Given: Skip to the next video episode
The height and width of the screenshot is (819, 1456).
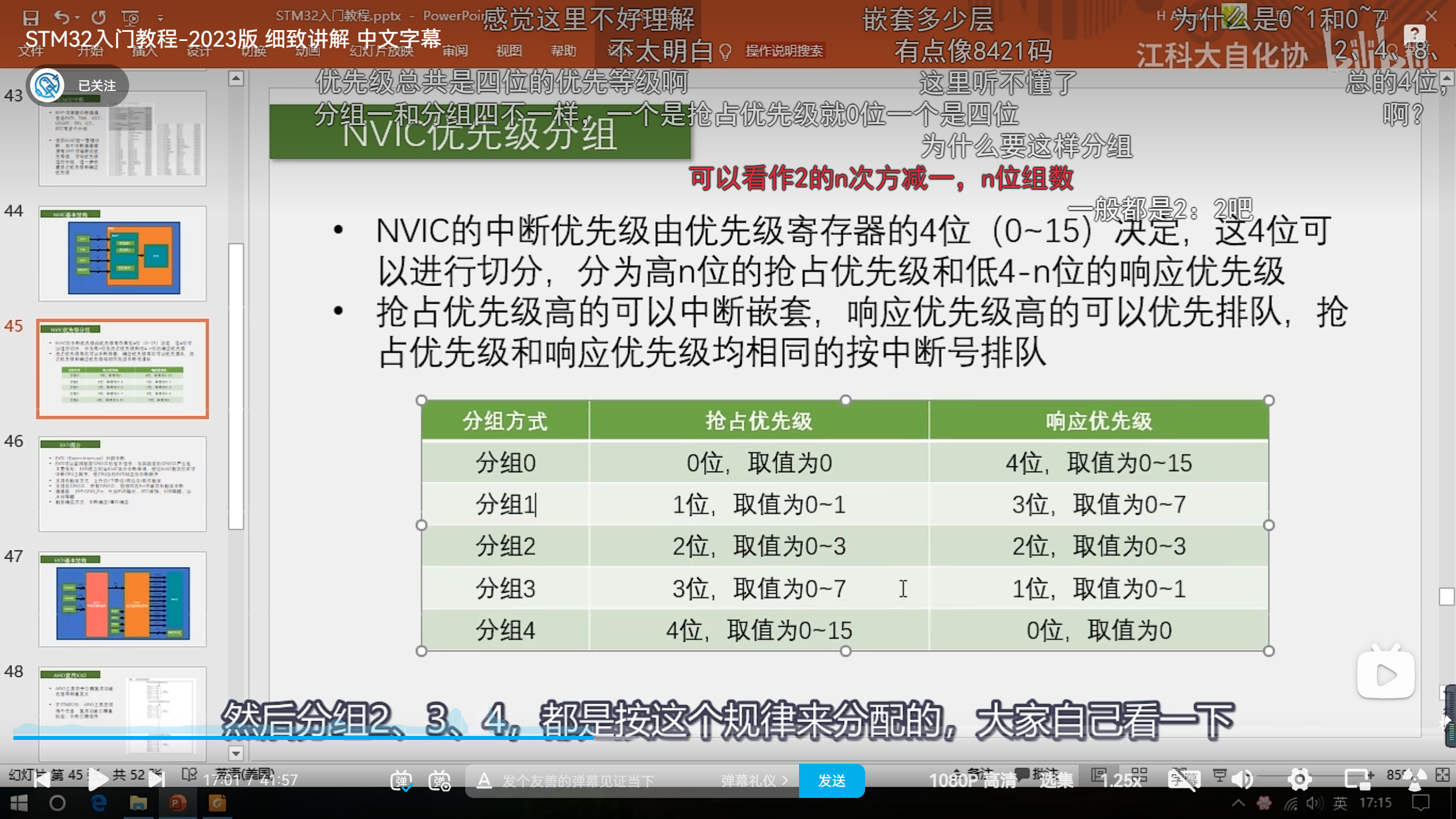Looking at the screenshot, I should (x=156, y=780).
